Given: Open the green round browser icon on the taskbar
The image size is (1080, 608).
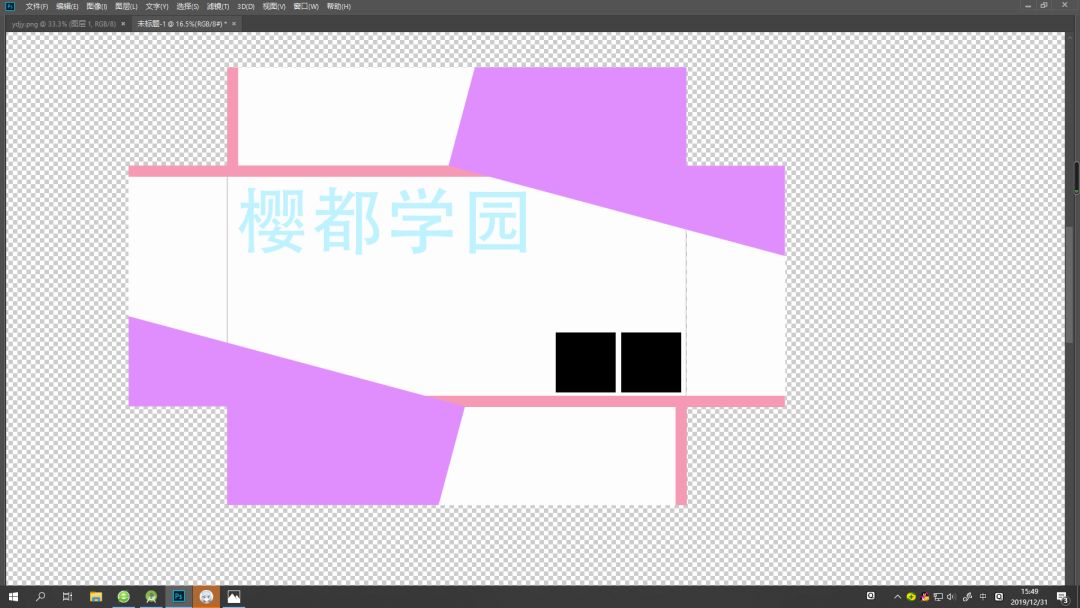Looking at the screenshot, I should [123, 596].
